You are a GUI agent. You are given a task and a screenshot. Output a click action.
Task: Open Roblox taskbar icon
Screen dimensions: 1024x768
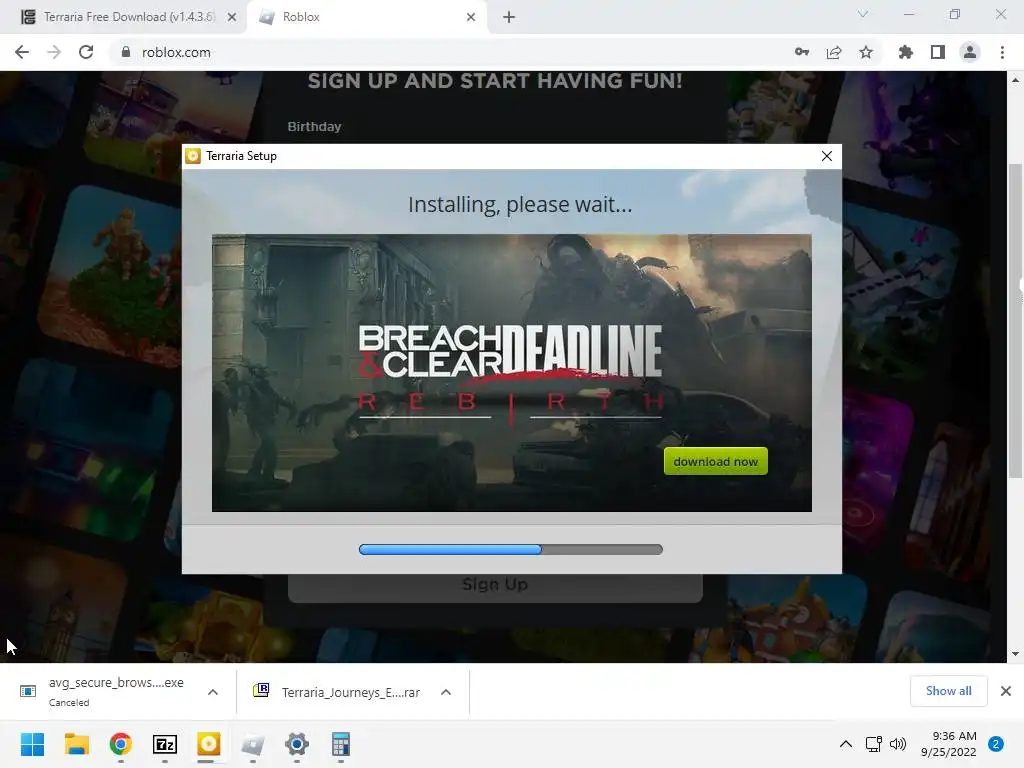pyautogui.click(x=253, y=744)
